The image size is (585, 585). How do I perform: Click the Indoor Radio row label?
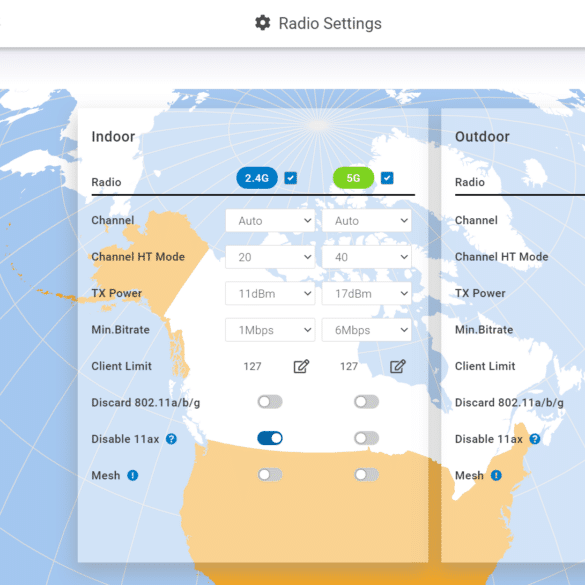[x=106, y=182]
